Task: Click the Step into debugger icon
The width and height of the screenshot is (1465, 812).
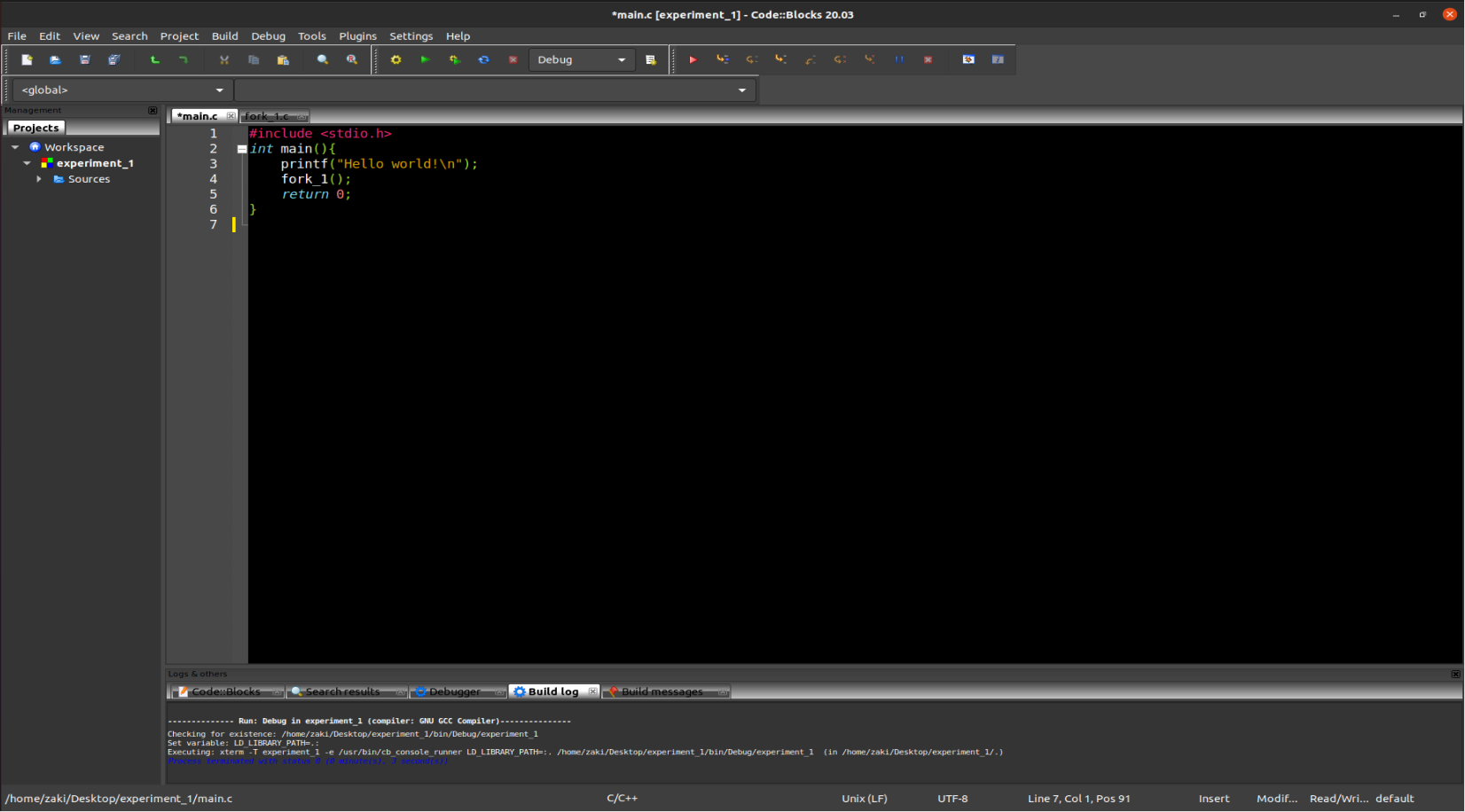Action: tap(780, 59)
